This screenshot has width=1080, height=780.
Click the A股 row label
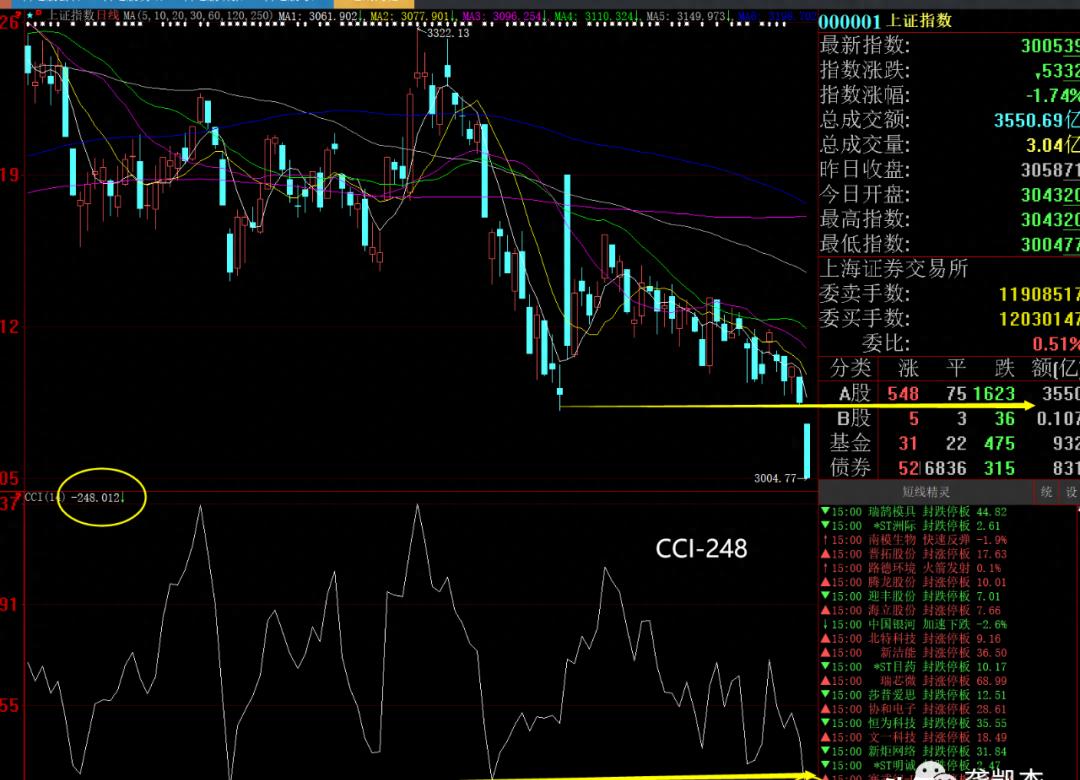tap(855, 393)
